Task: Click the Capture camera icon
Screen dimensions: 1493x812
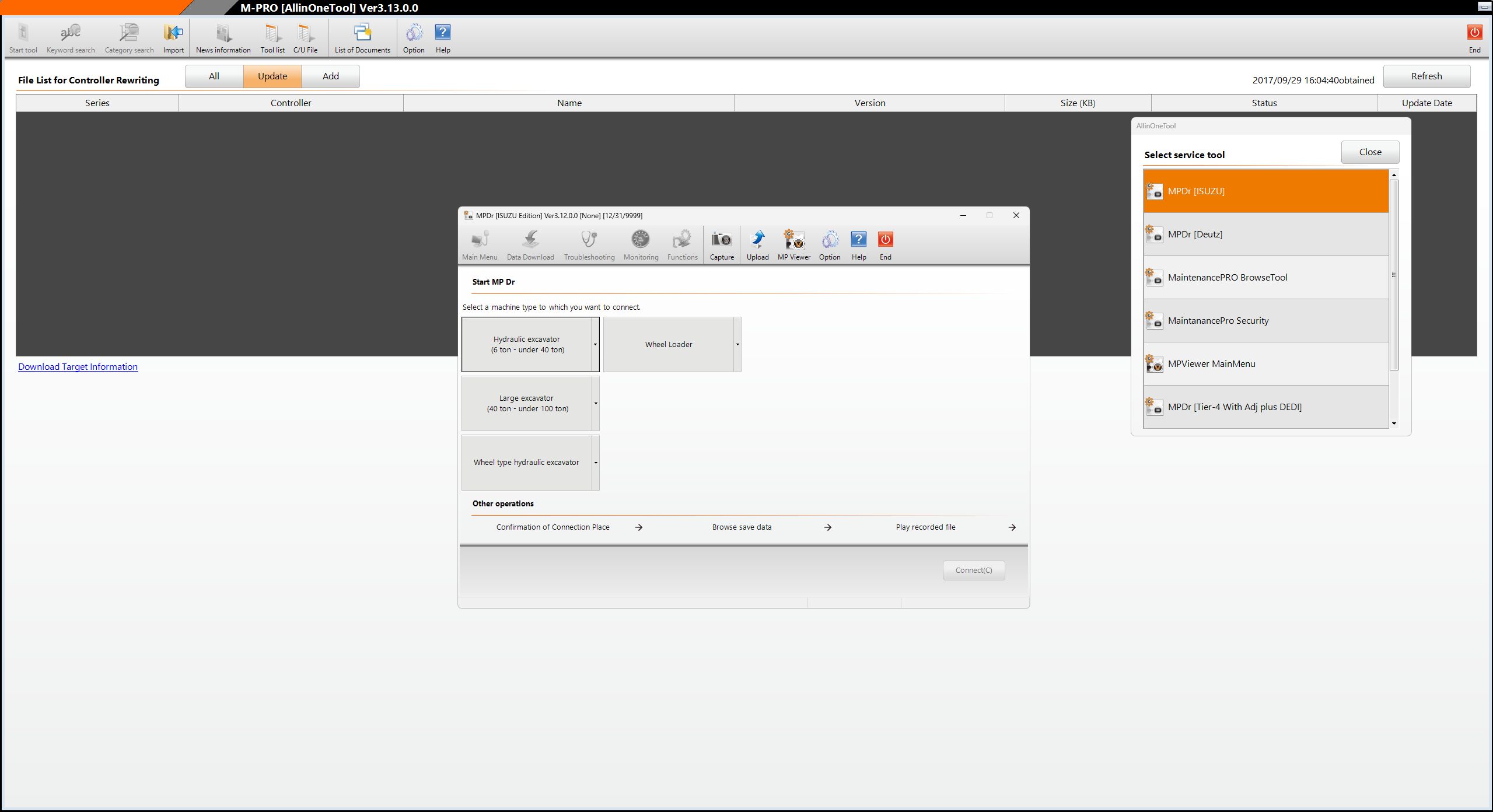Action: click(721, 240)
